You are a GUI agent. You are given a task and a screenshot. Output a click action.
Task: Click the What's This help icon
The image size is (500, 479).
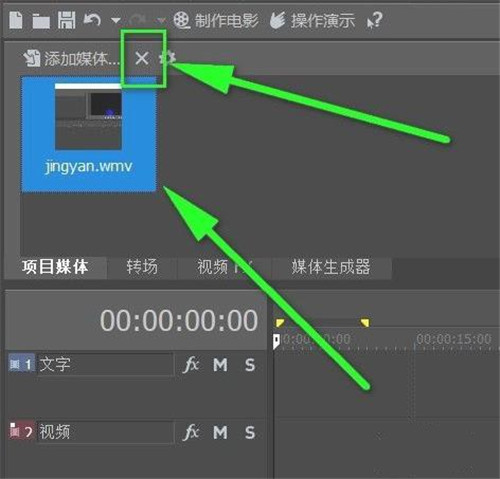tap(374, 20)
